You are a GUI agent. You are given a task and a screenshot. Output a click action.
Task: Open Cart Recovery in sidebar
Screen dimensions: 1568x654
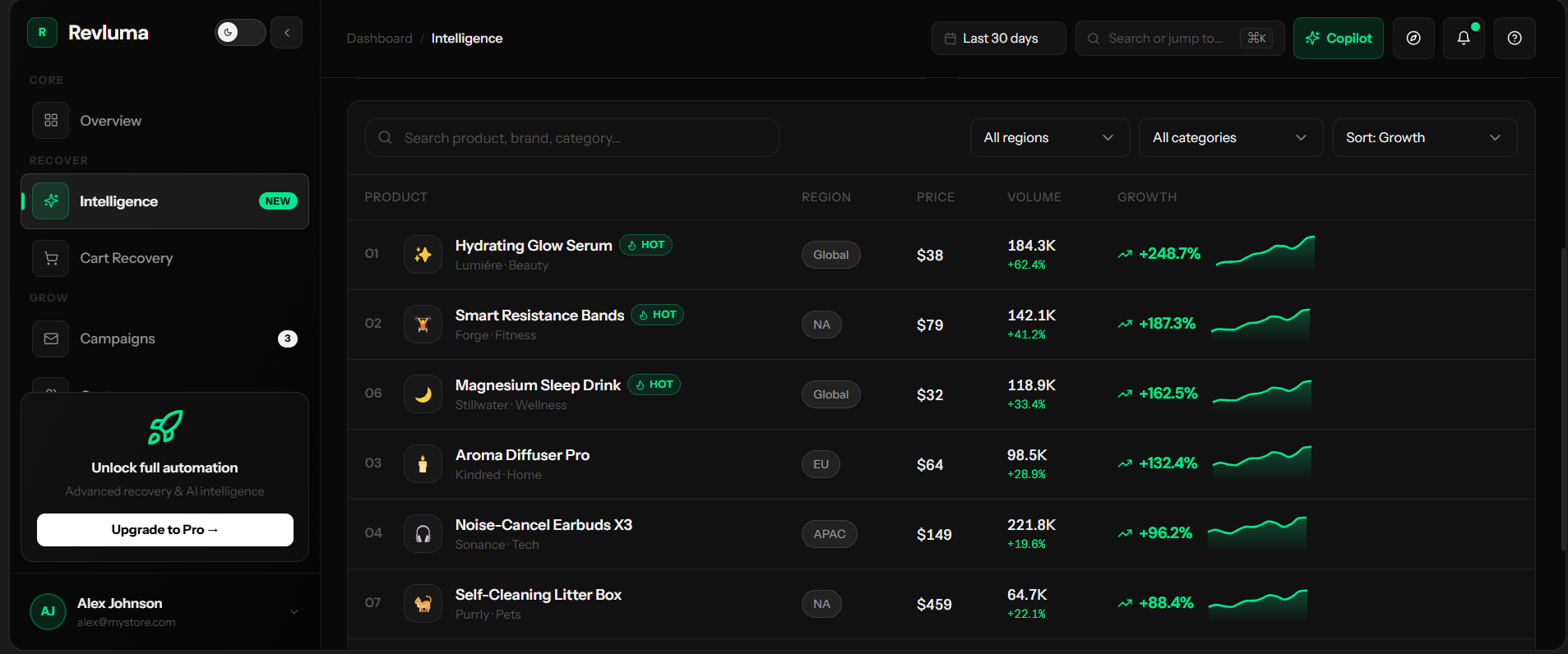tap(164, 258)
